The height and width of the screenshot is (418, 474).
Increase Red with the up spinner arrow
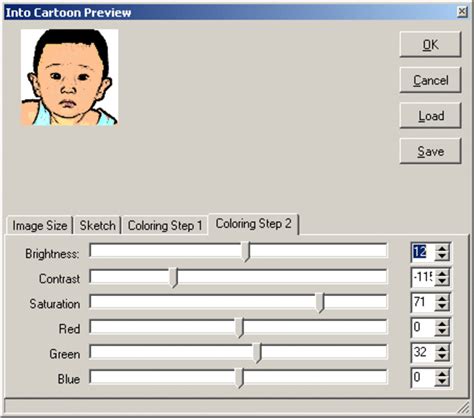pyautogui.click(x=442, y=323)
